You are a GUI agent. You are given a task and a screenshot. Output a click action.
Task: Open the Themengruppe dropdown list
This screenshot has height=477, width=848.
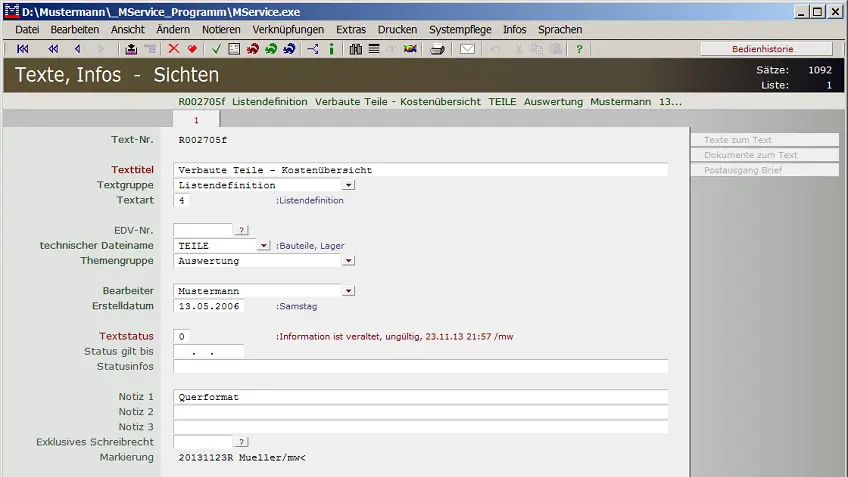(348, 261)
